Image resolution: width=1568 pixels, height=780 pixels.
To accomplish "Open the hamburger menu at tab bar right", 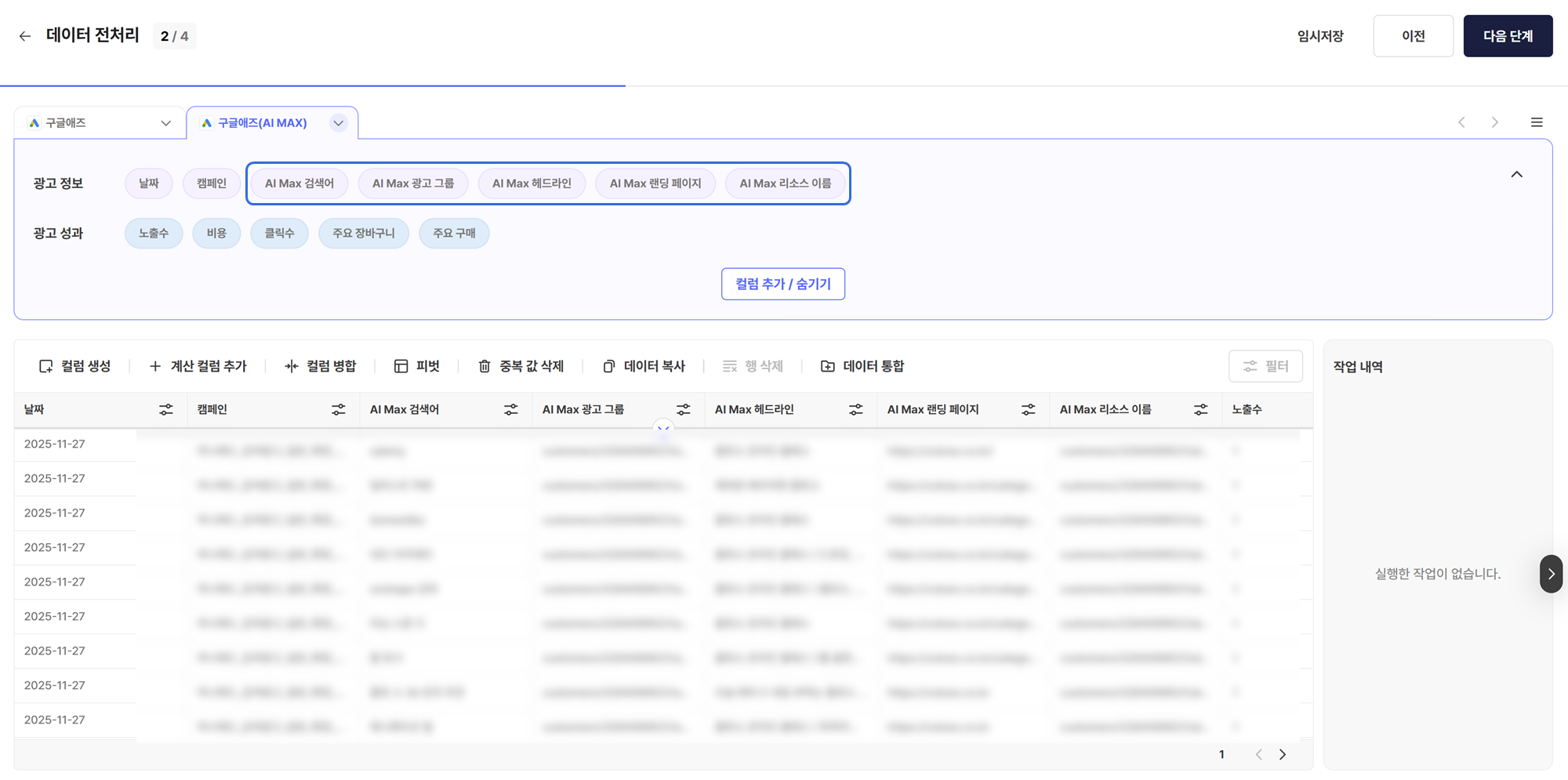I will pos(1537,122).
